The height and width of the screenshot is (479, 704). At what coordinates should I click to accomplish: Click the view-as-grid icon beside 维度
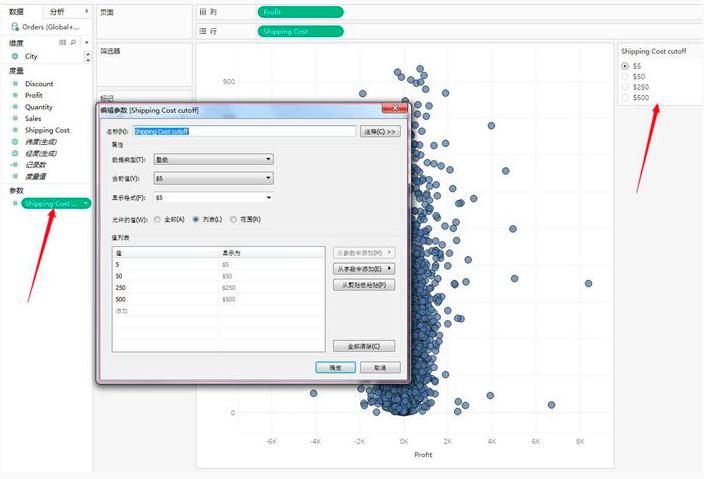[x=62, y=43]
